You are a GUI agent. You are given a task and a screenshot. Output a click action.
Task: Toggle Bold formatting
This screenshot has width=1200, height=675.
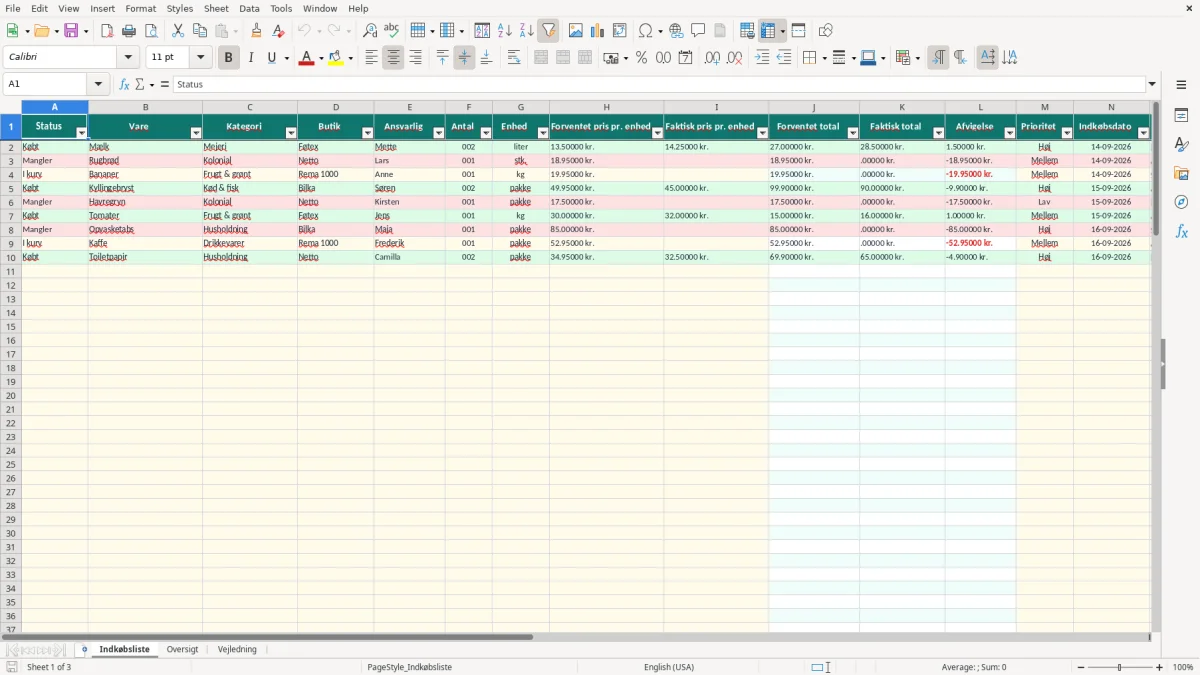(x=229, y=58)
